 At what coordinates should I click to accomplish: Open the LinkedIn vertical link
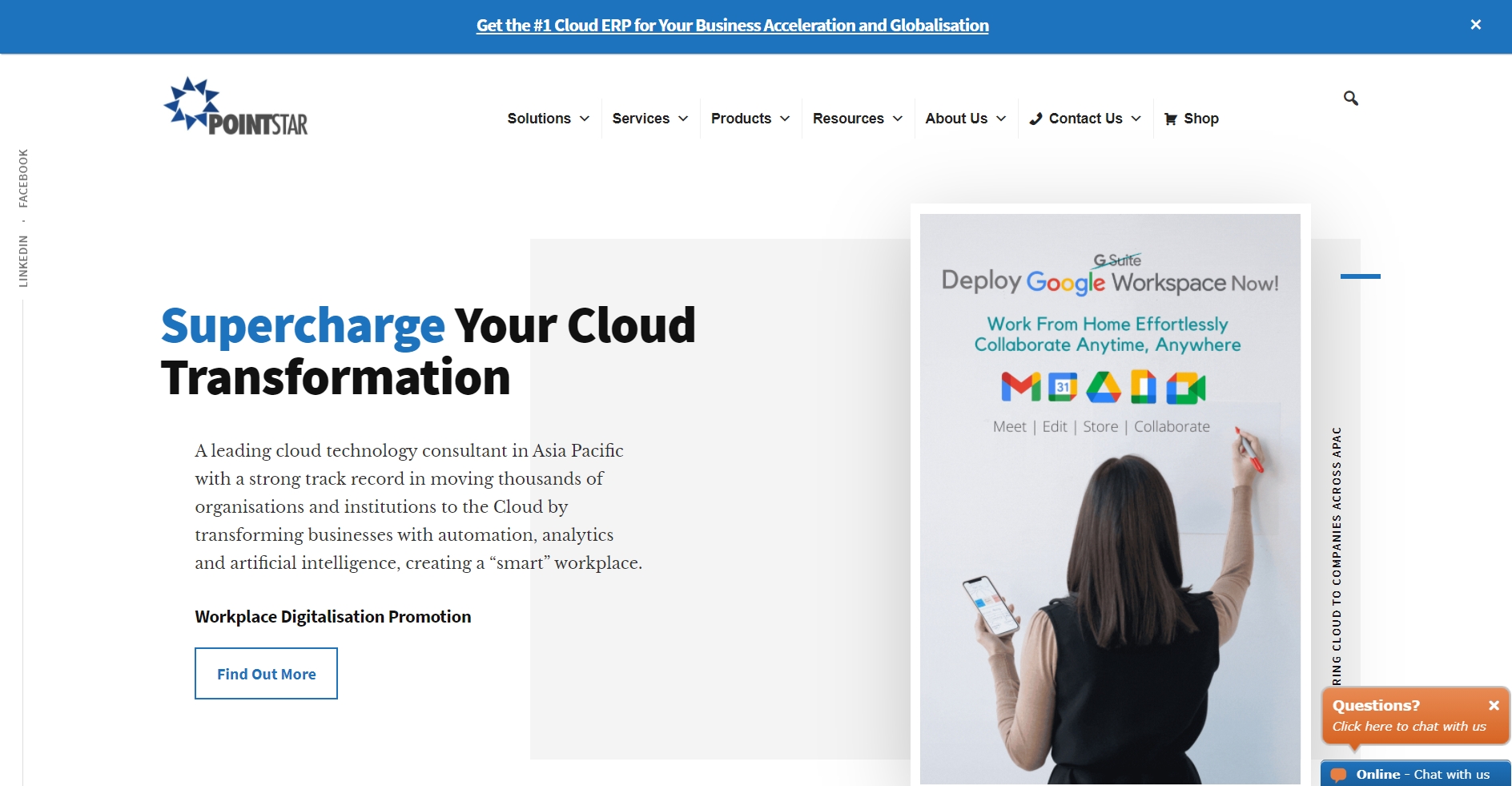23,261
